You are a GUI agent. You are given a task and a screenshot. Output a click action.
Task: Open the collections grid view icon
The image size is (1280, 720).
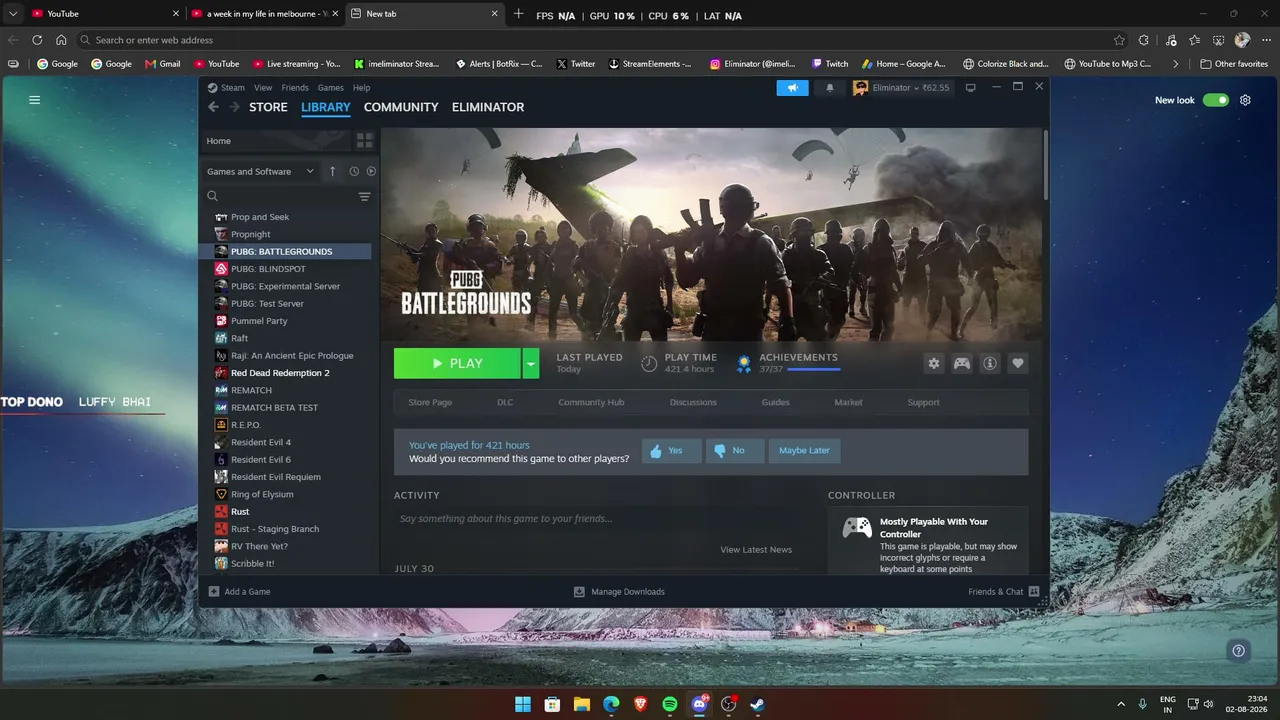tap(364, 141)
